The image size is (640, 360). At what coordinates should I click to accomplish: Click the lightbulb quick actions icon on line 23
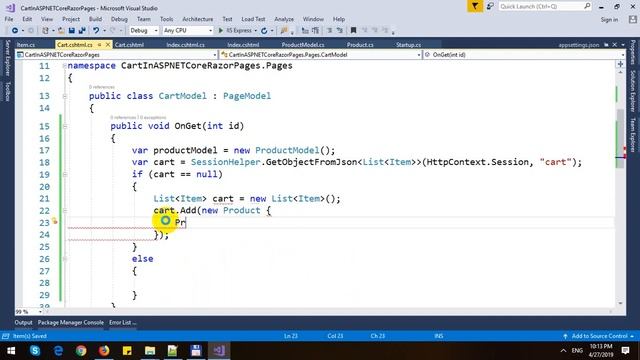[54, 221]
